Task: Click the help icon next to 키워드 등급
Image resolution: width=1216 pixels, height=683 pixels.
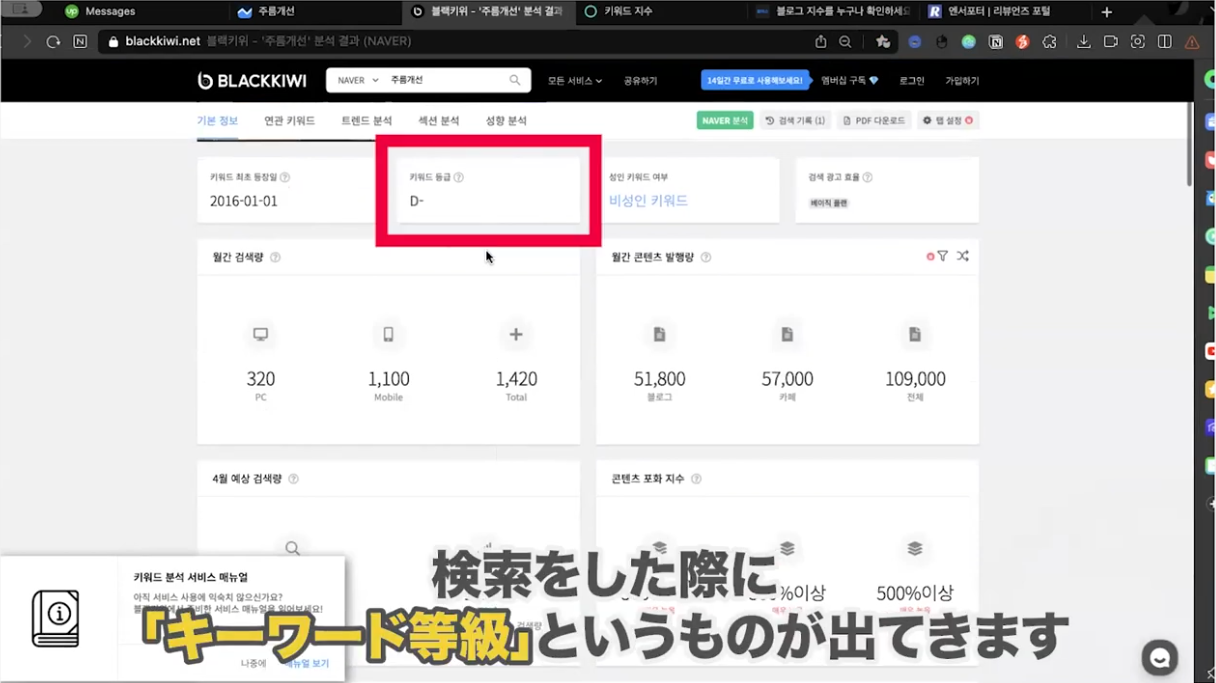Action: pos(459,177)
